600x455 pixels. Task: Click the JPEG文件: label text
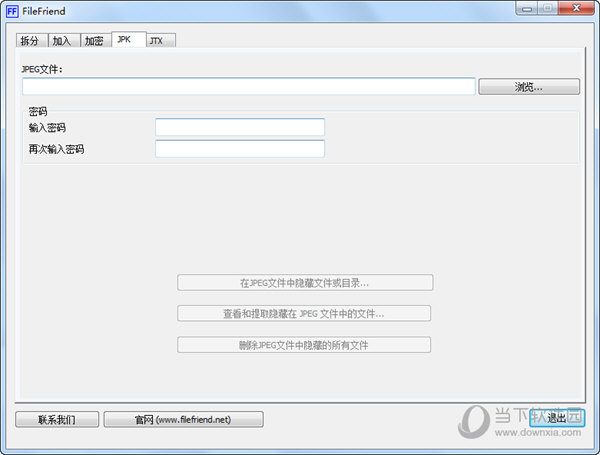[x=42, y=69]
